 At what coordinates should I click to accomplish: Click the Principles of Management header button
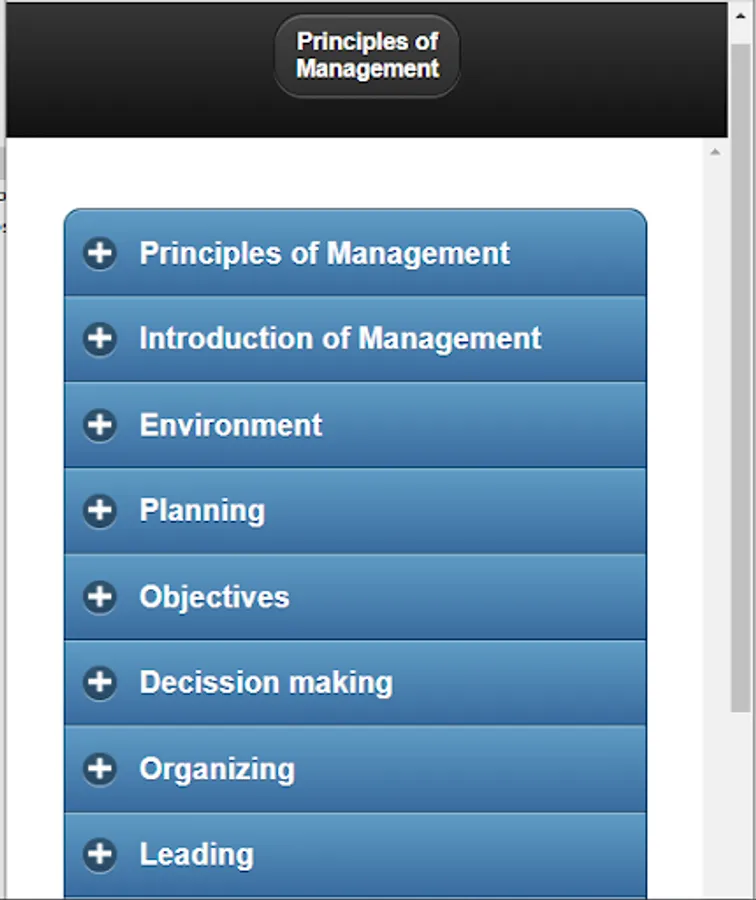pos(367,56)
